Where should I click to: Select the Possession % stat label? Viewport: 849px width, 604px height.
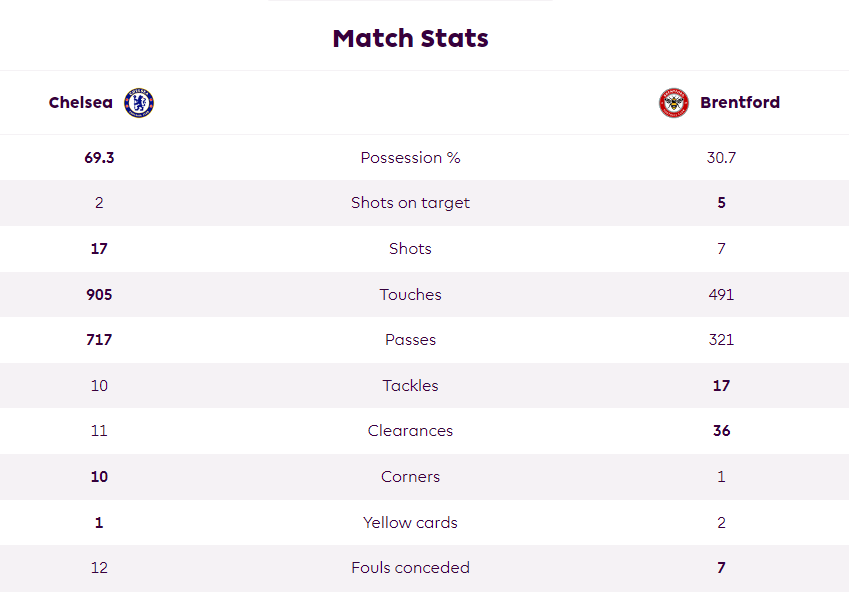tap(410, 157)
